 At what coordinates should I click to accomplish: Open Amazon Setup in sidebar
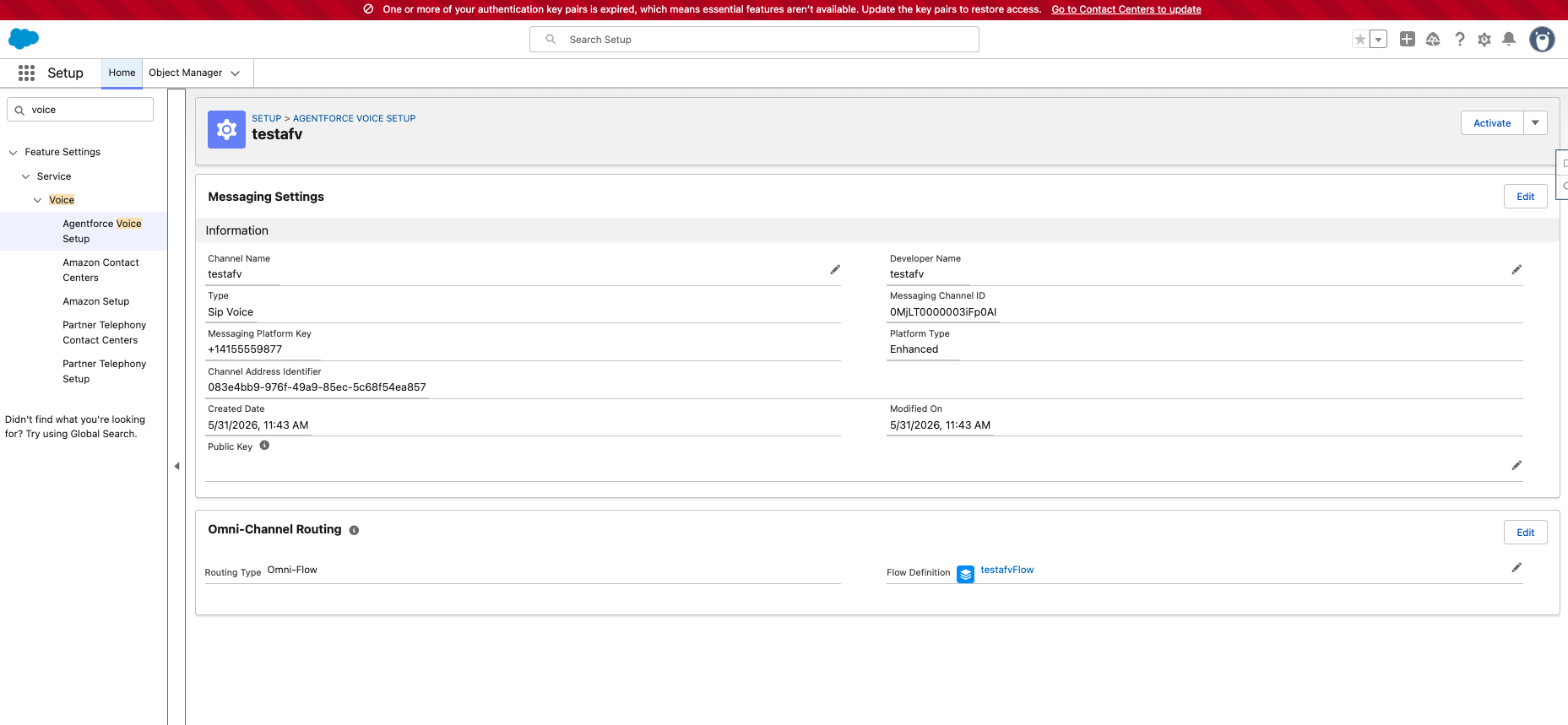[x=96, y=301]
